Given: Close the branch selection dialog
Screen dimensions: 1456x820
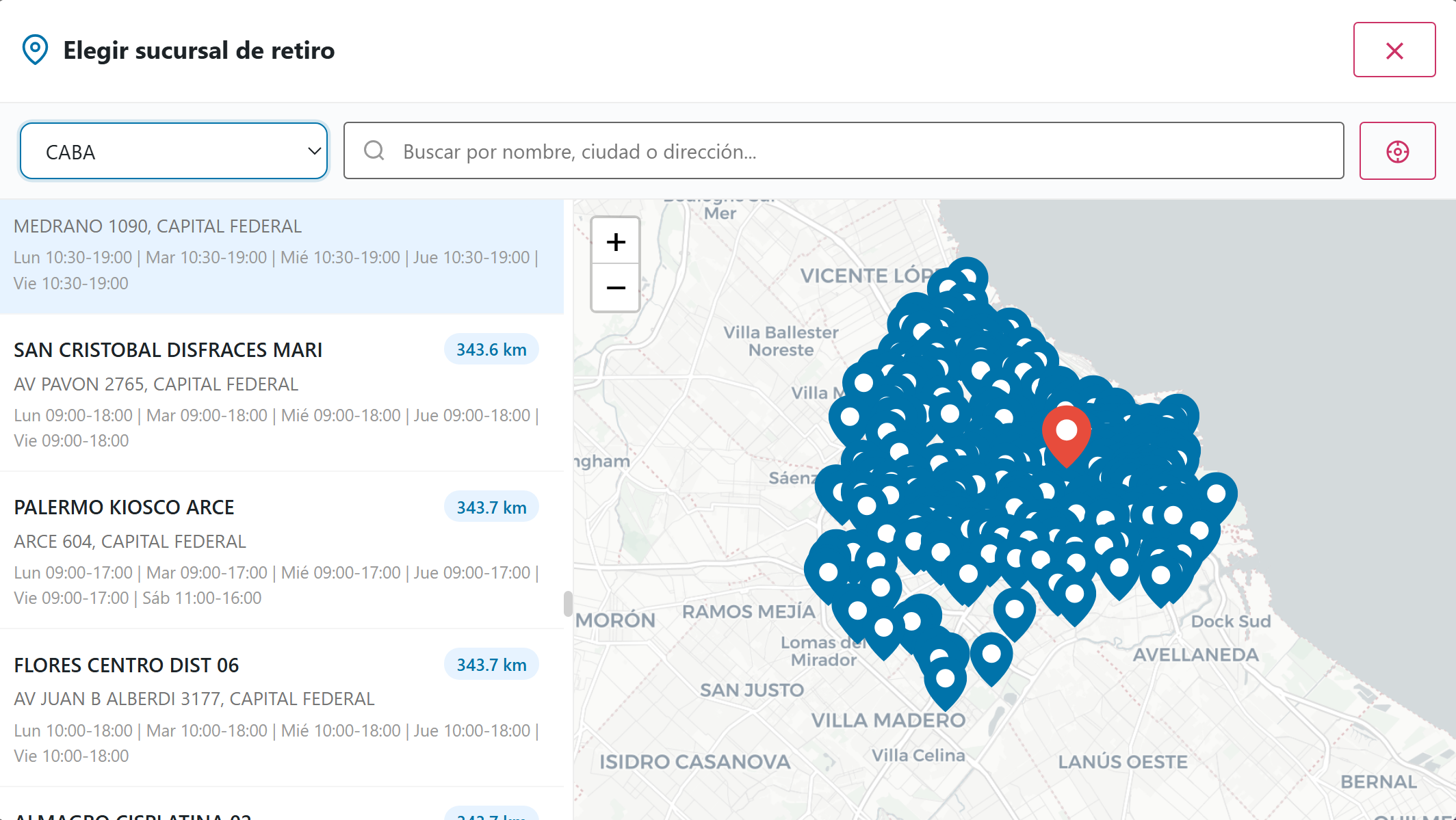Looking at the screenshot, I should tap(1394, 50).
